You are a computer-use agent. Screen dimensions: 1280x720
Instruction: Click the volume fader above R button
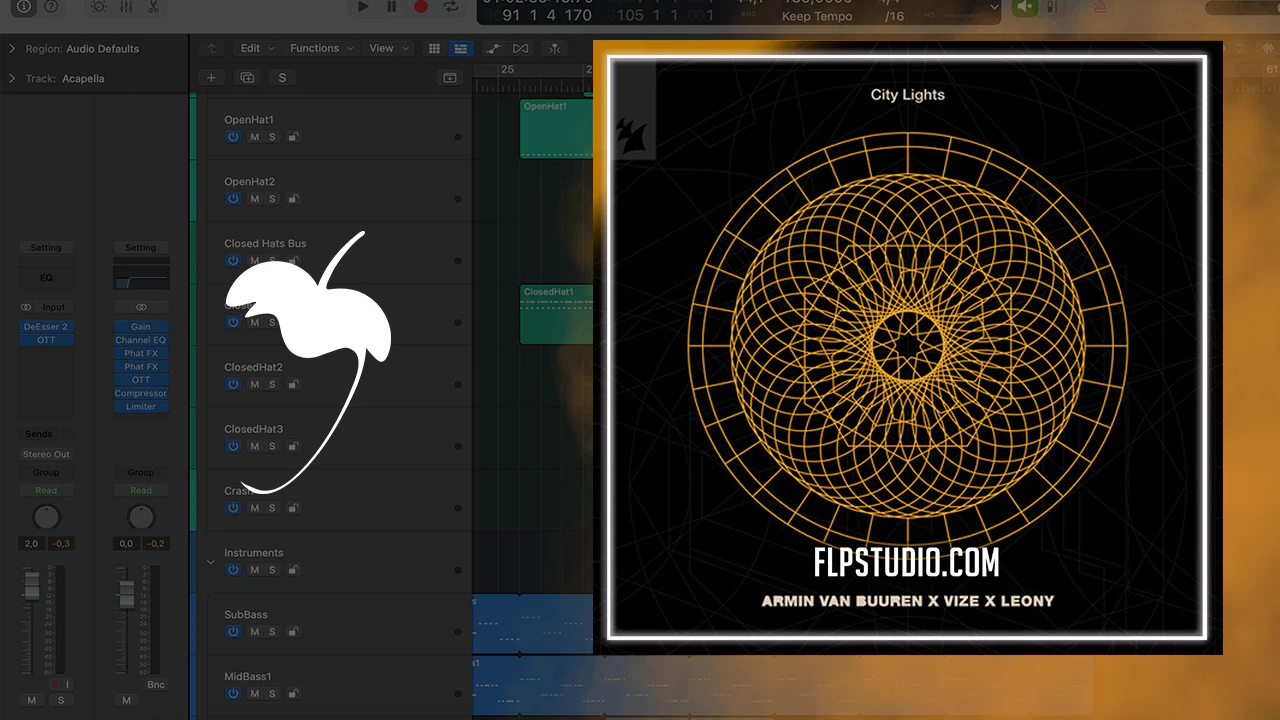click(x=32, y=586)
